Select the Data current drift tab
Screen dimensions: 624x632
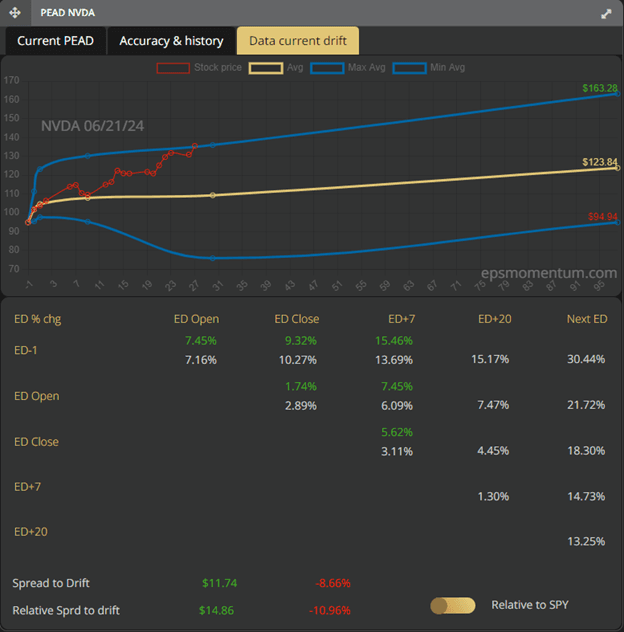pos(298,41)
